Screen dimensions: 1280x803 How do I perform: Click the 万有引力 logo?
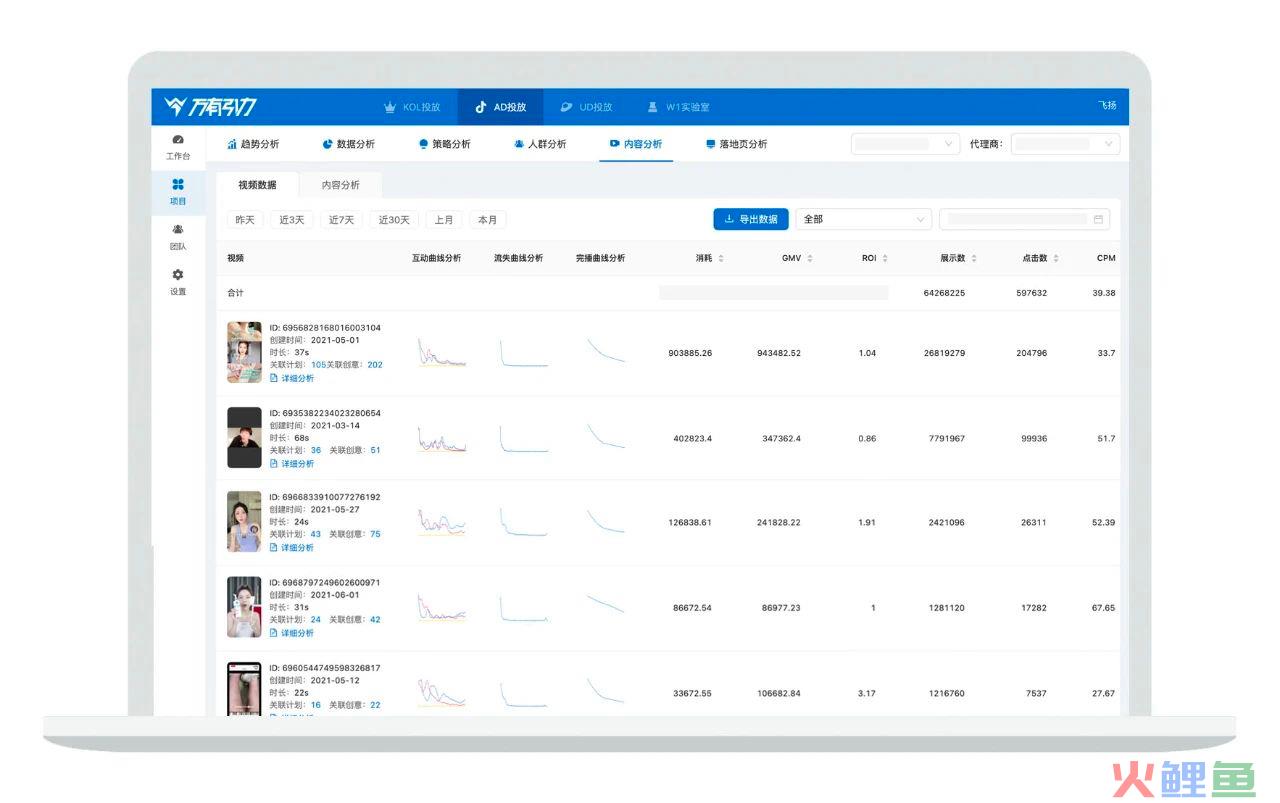(x=211, y=107)
